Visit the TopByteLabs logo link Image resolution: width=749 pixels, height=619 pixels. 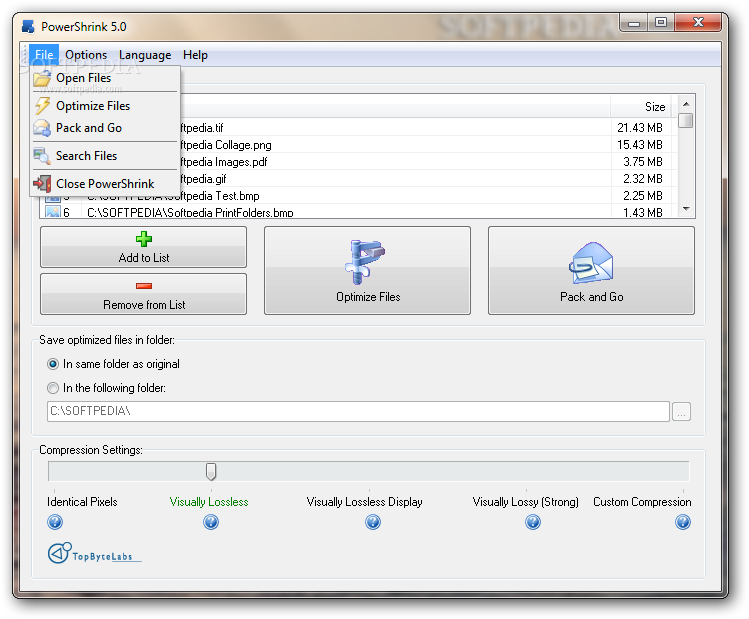tap(94, 553)
